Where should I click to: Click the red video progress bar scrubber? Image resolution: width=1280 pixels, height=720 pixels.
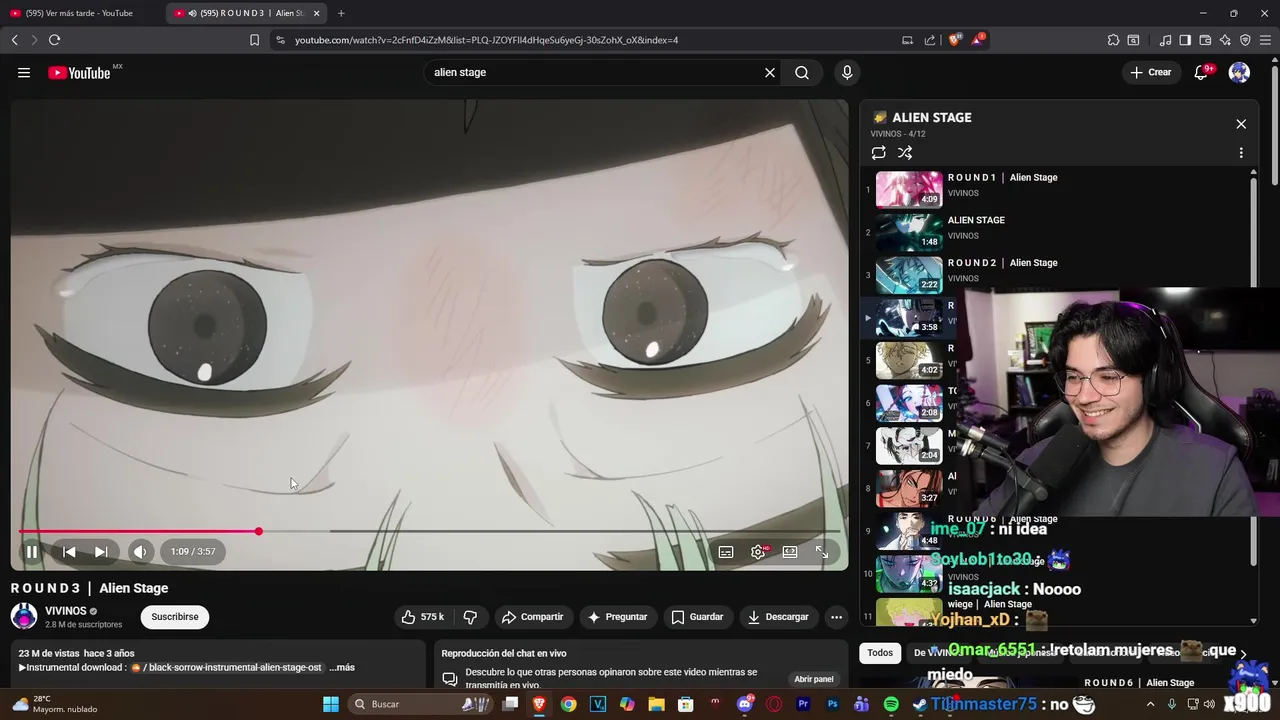click(258, 531)
